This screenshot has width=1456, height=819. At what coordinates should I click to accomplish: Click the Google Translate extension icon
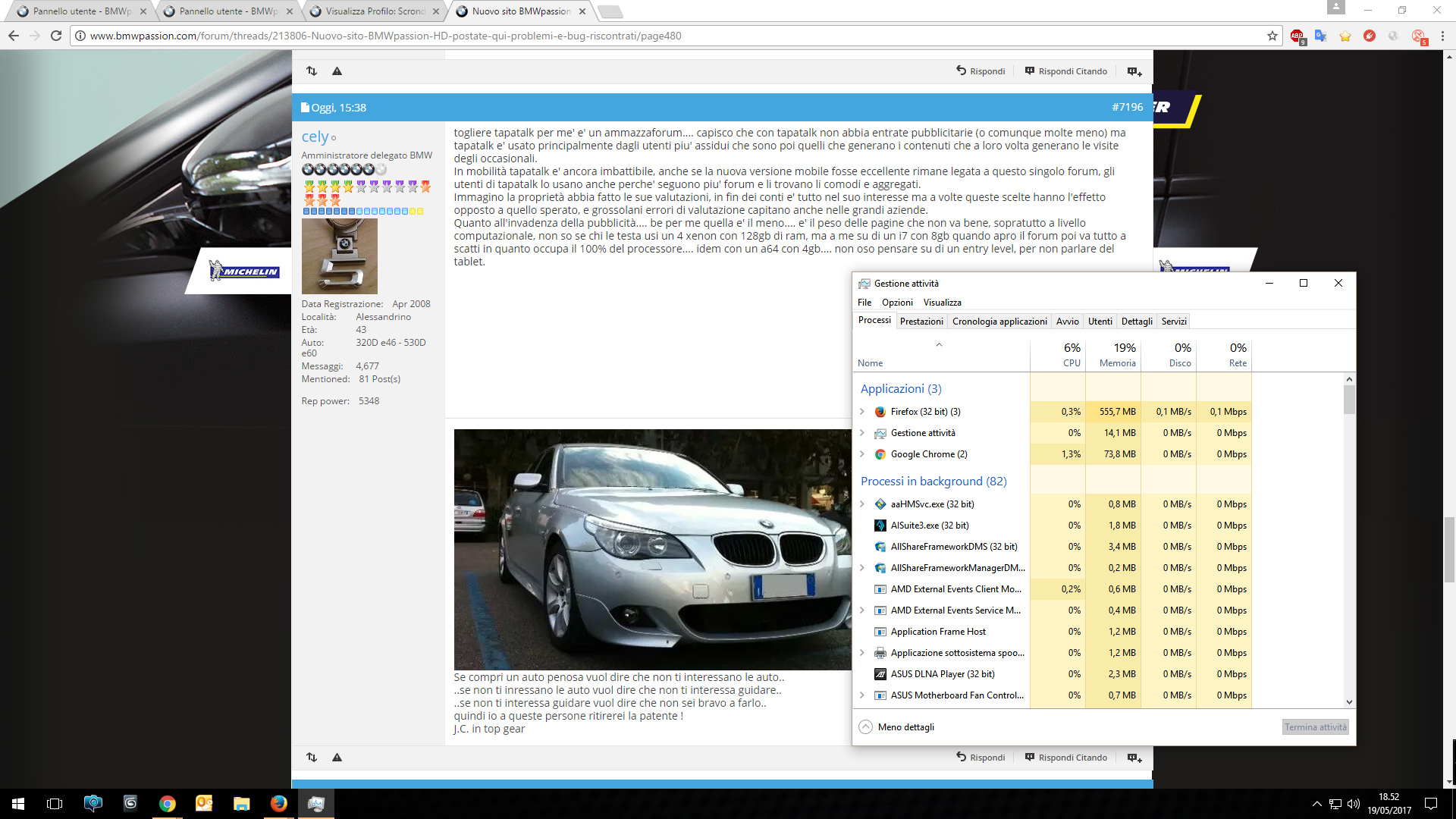1320,36
